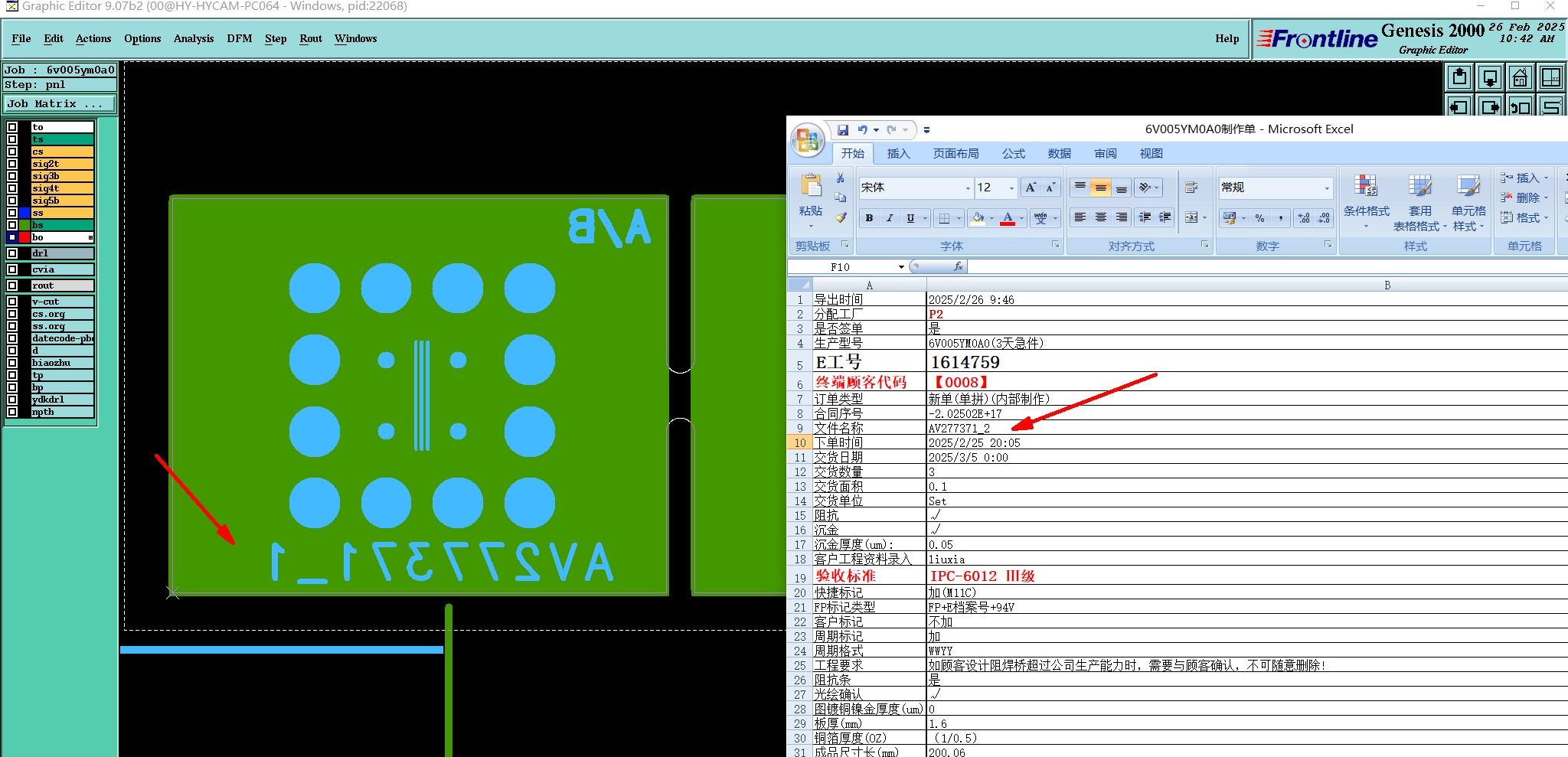Open the font group dialog launcher (字体)

(1055, 245)
